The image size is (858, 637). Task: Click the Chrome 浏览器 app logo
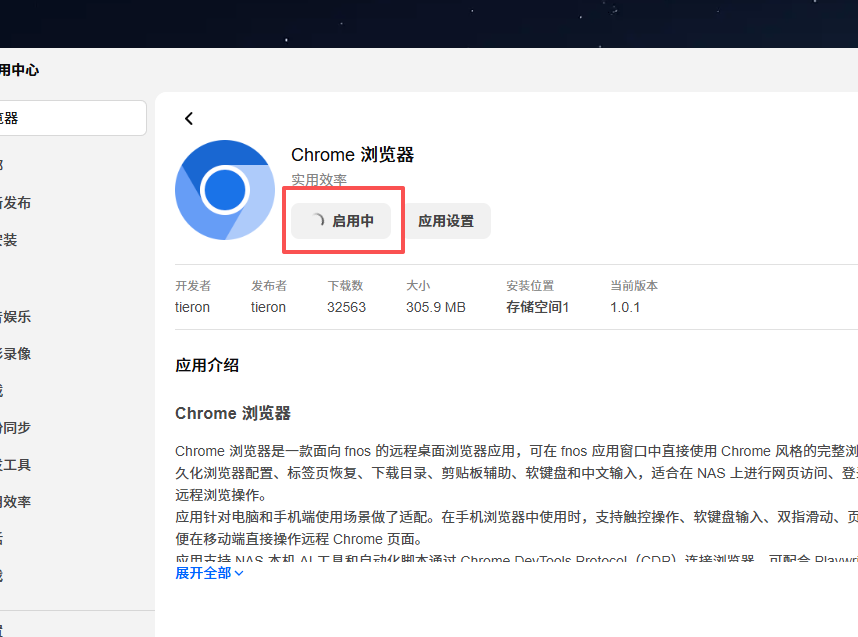pos(225,190)
